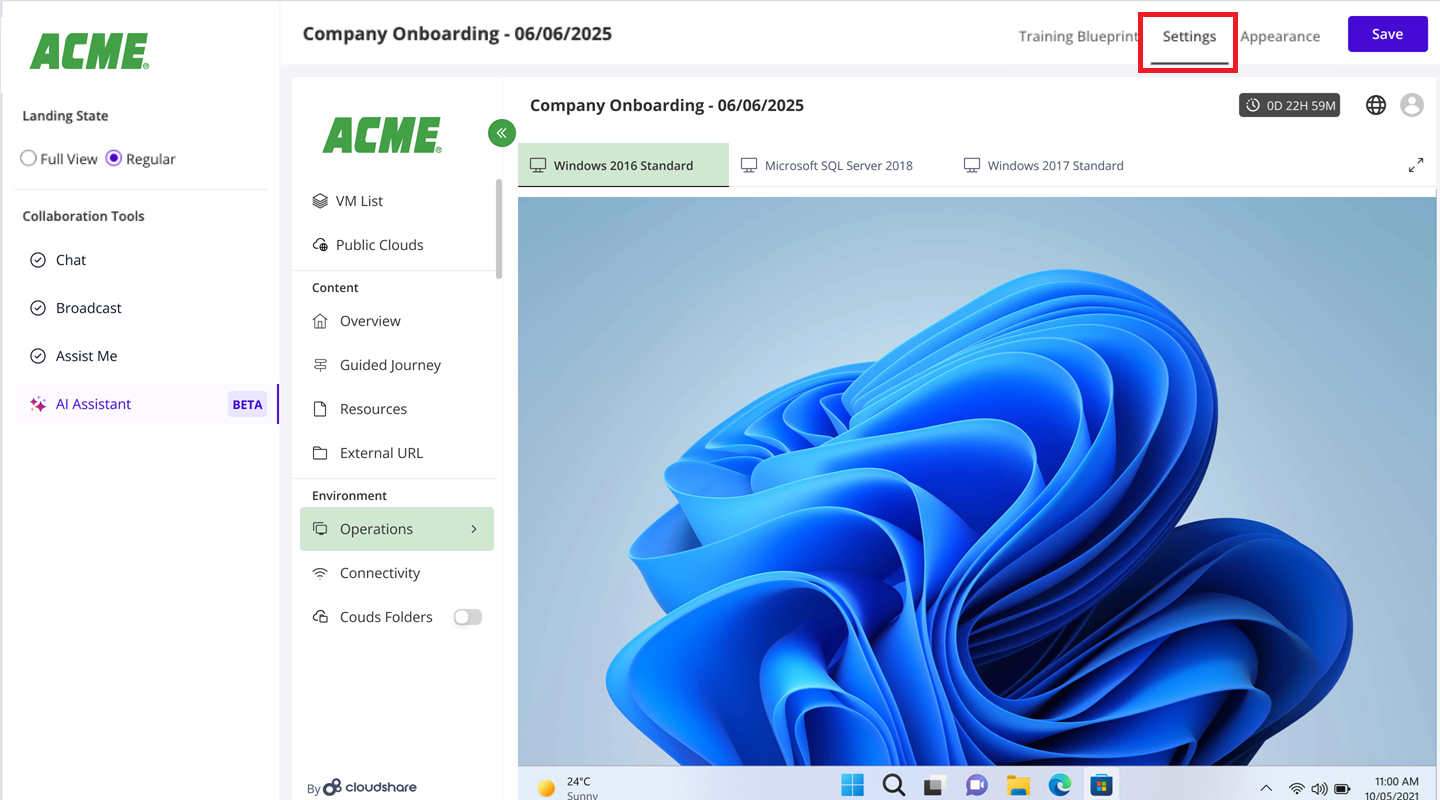Viewport: 1440px width, 800px height.
Task: Launch Microsoft Edge from the taskbar
Action: coord(1060,786)
